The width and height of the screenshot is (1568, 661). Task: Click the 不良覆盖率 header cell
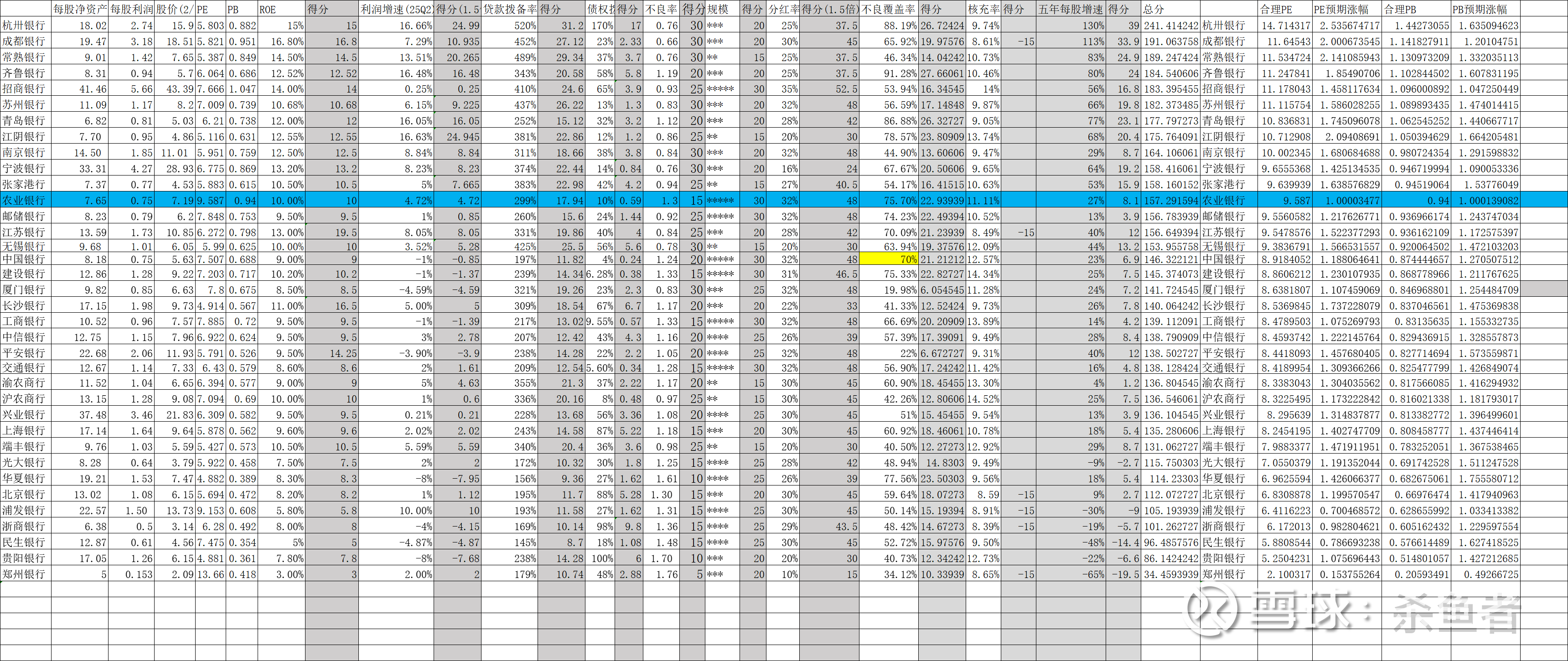pos(888,9)
